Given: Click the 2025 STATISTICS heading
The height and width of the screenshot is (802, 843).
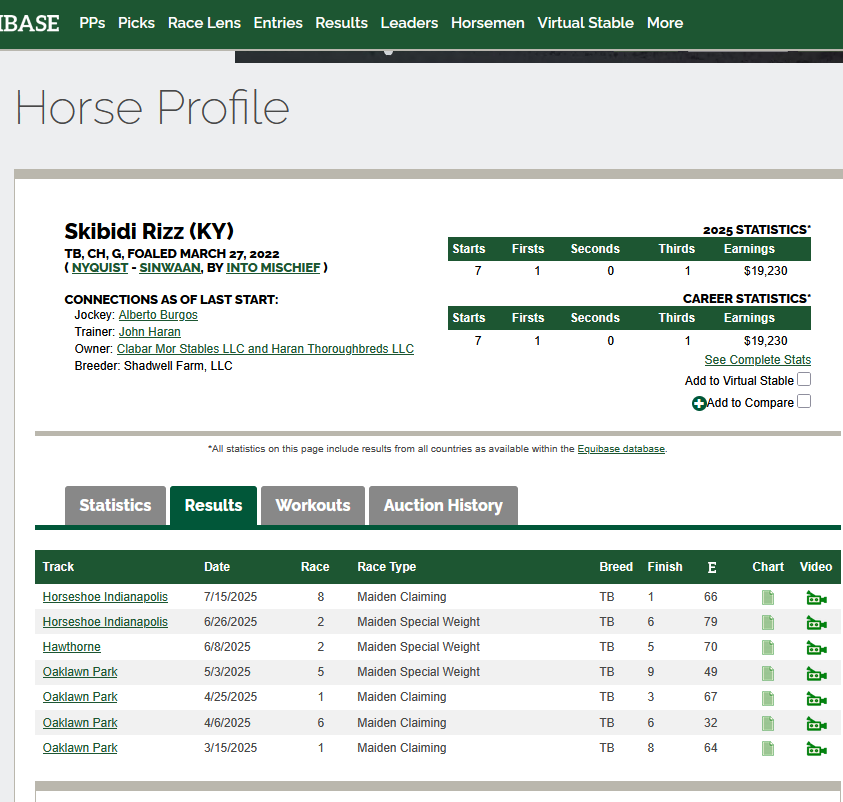Looking at the screenshot, I should pyautogui.click(x=757, y=230).
